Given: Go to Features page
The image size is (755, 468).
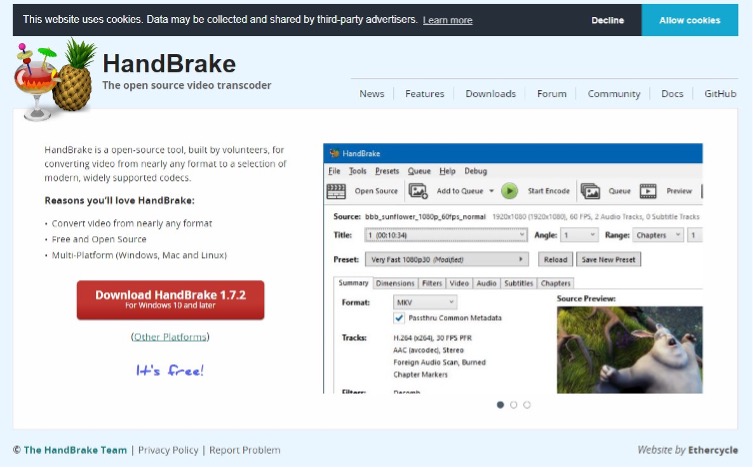Looking at the screenshot, I should click(425, 94).
